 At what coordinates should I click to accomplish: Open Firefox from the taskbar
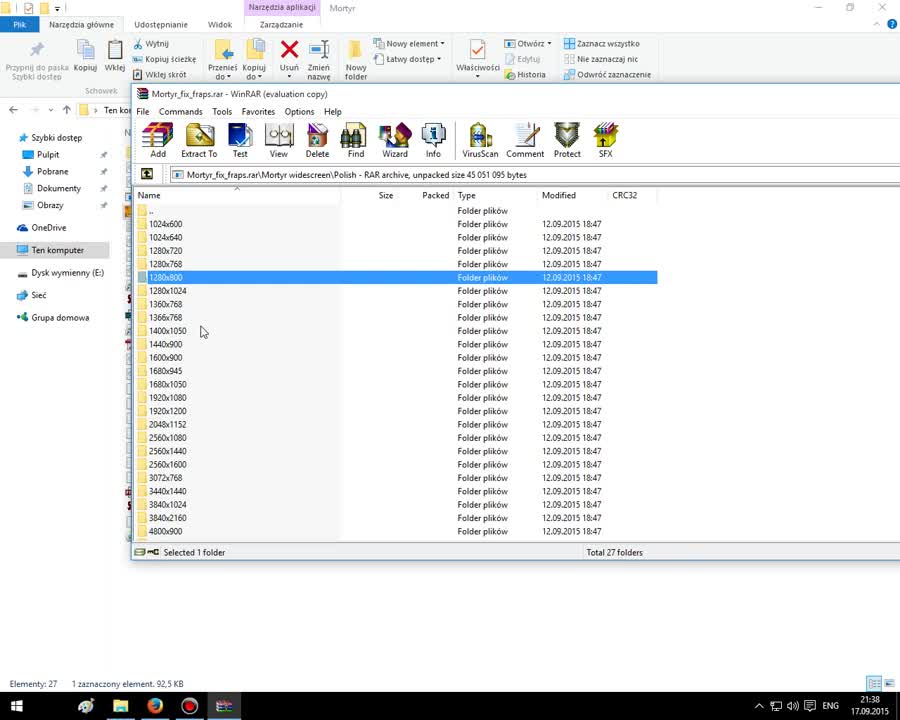point(154,705)
